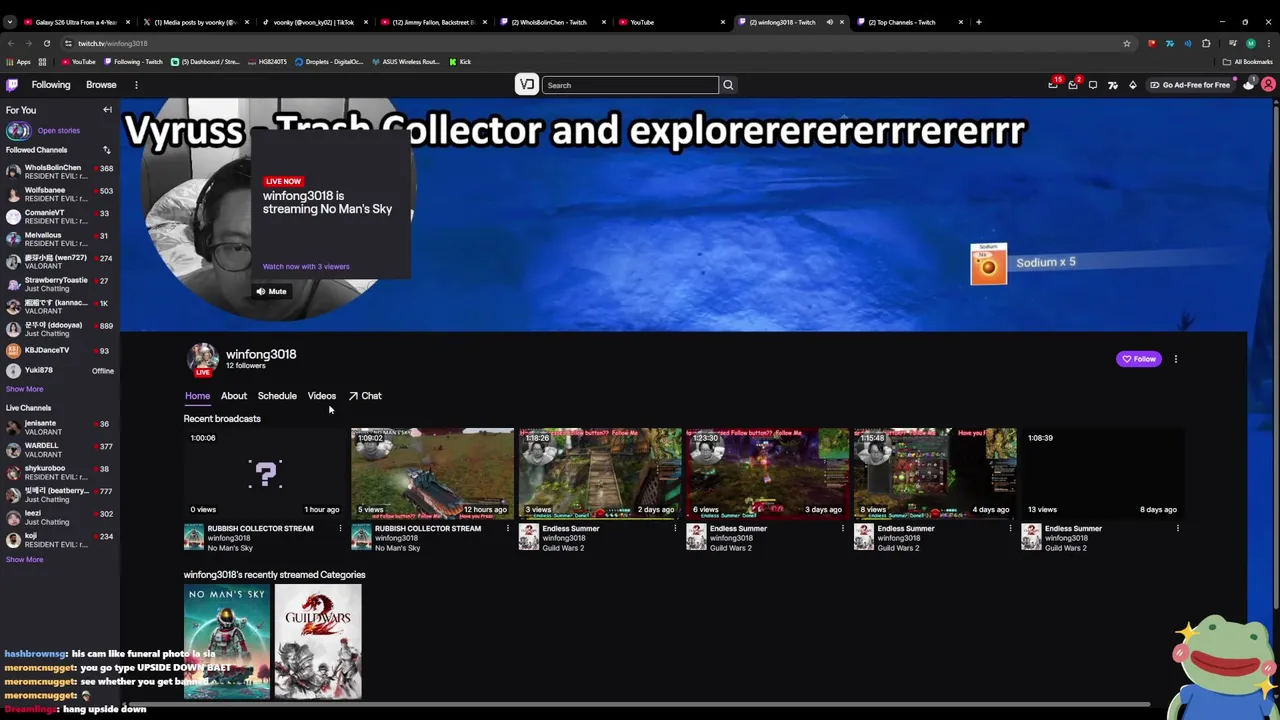Open the three-dot options next to Follow
This screenshot has width=1280, height=720.
coord(1176,359)
